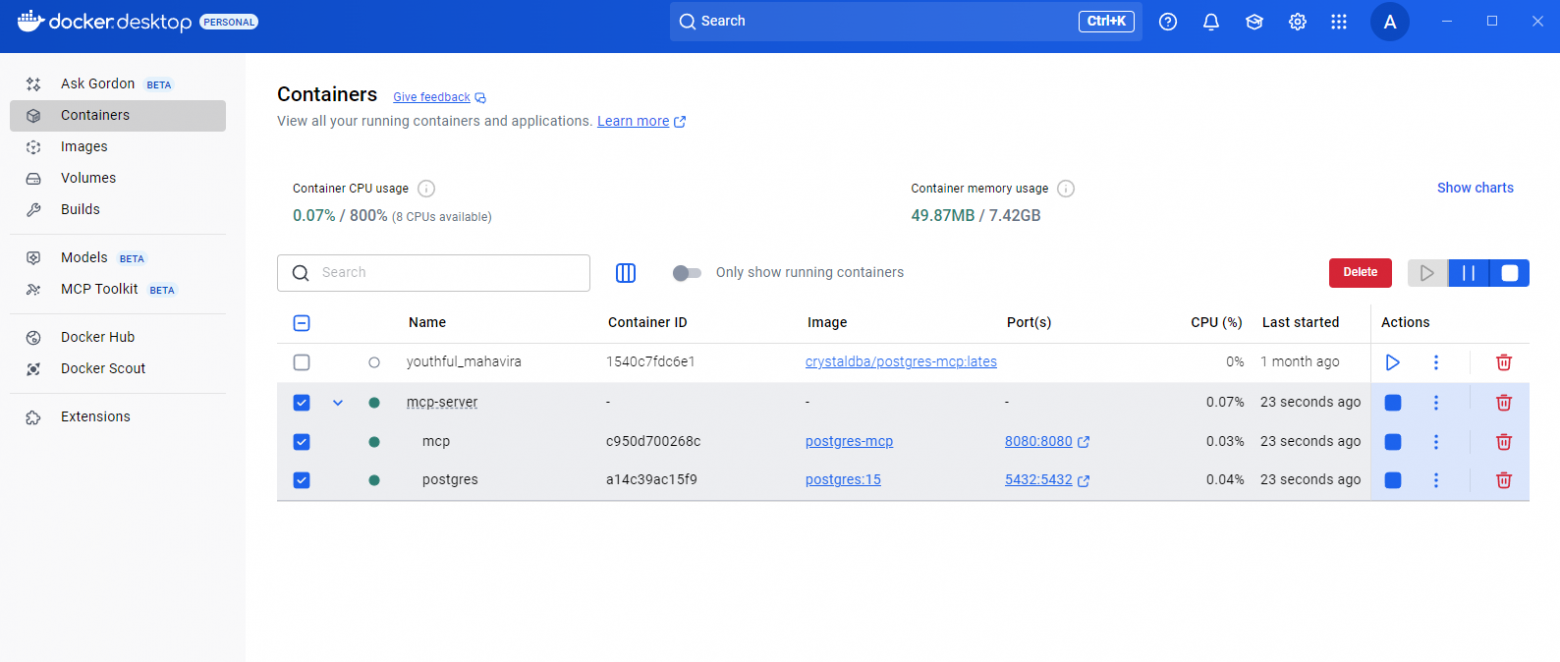Stop the postgres container using stop icon

tap(1393, 480)
